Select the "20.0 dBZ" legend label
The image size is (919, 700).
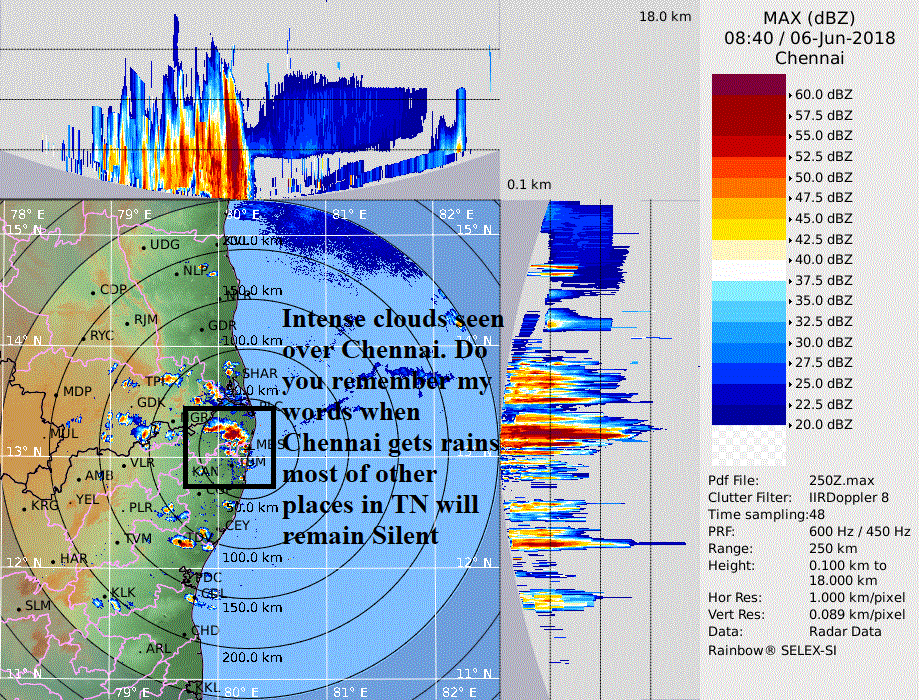click(823, 424)
